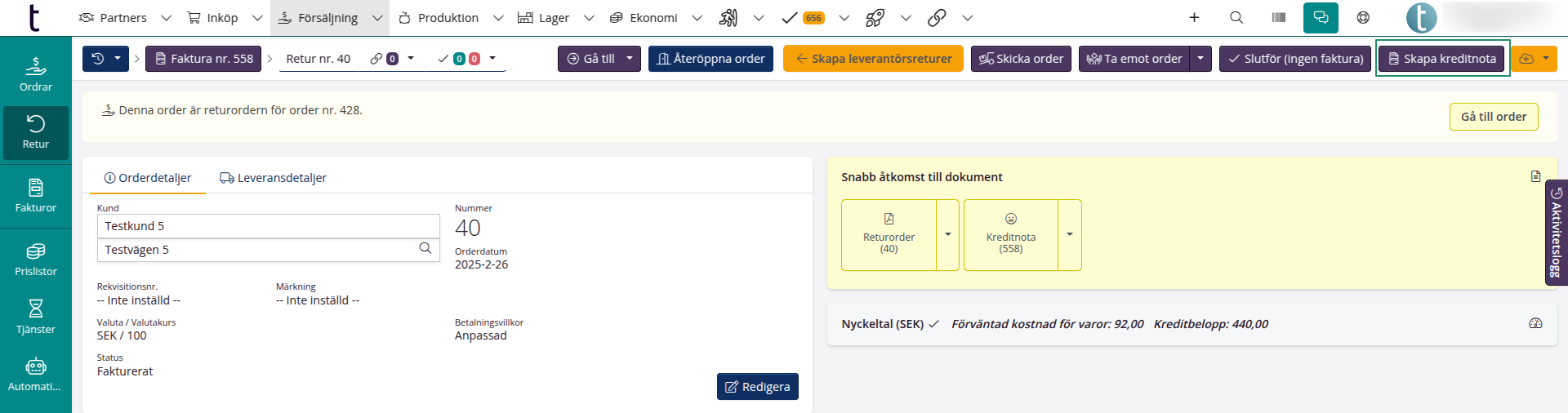Click the Gå till order button

tap(1494, 117)
